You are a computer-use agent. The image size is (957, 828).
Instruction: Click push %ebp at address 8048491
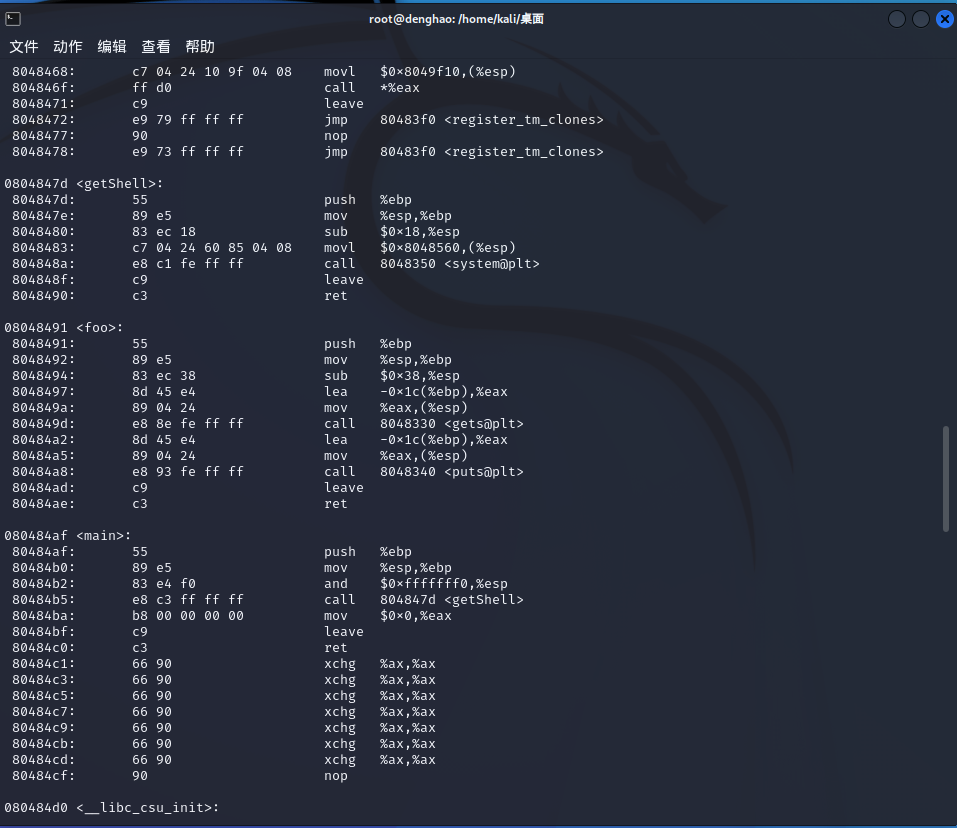click(x=368, y=344)
